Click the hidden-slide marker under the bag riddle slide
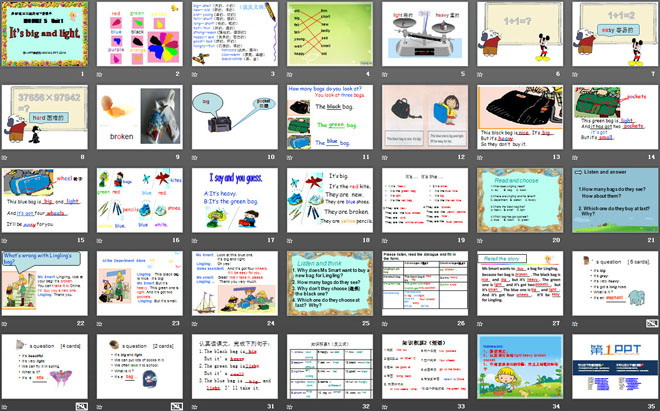 177,406
